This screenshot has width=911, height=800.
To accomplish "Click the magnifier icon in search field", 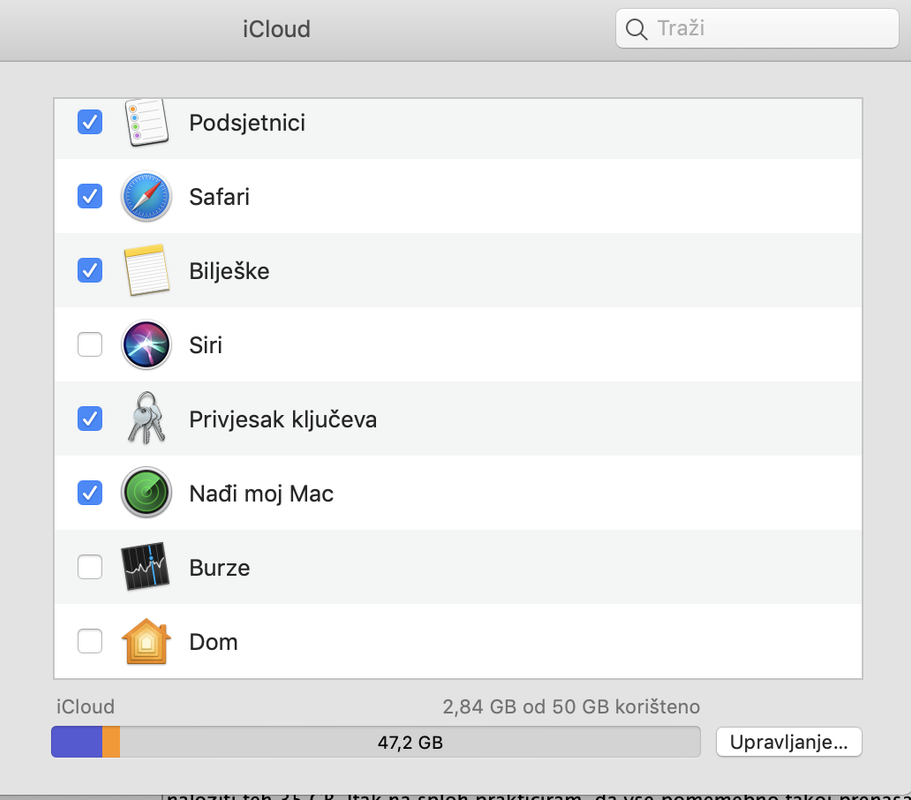I will [636, 28].
